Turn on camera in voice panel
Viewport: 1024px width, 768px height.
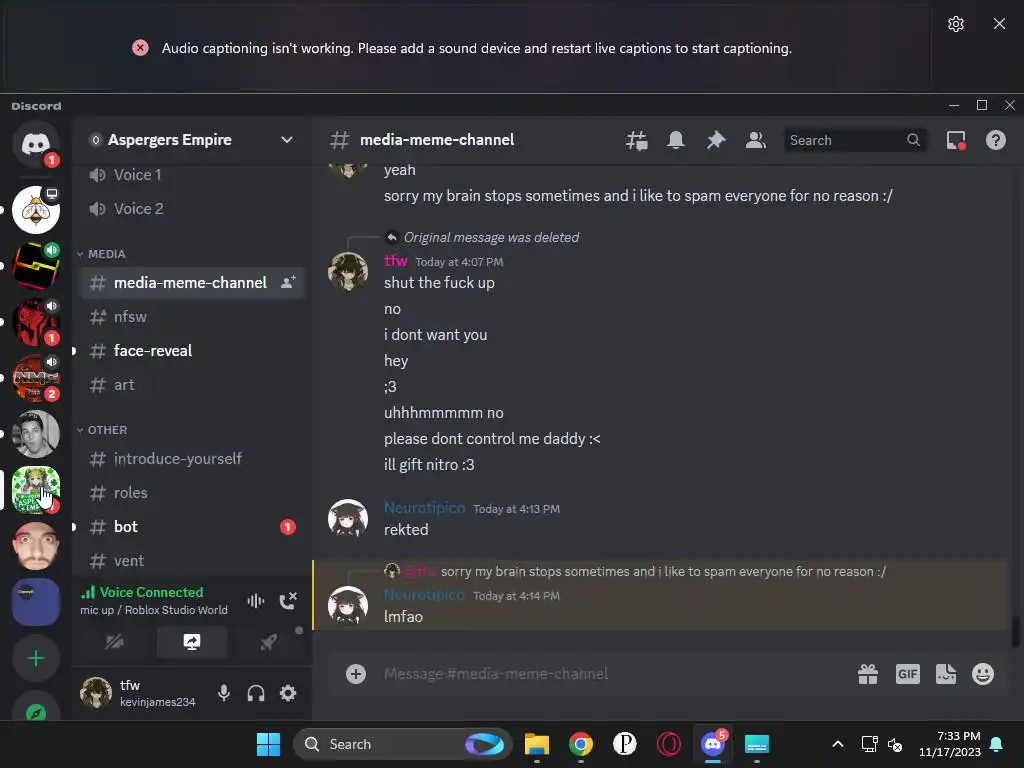[x=115, y=642]
